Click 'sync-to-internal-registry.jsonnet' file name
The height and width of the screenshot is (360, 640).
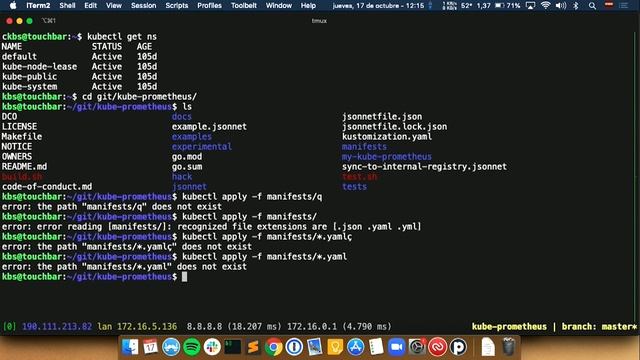424,167
